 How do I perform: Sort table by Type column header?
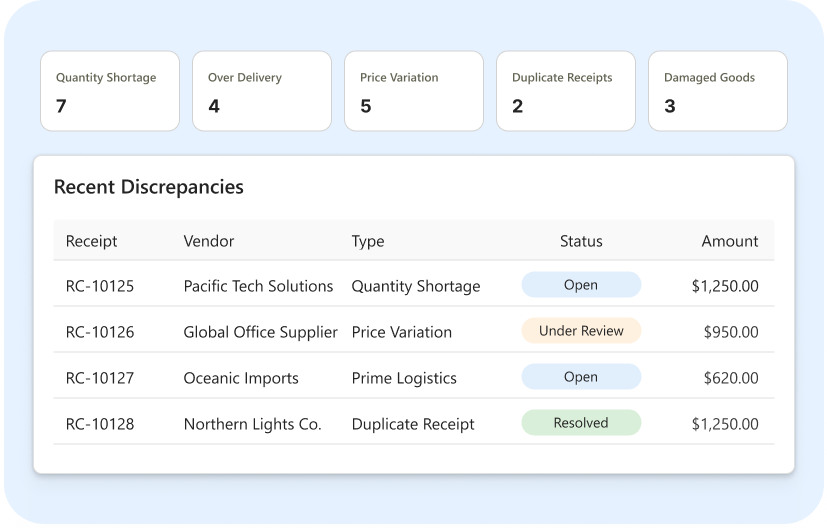tap(368, 241)
